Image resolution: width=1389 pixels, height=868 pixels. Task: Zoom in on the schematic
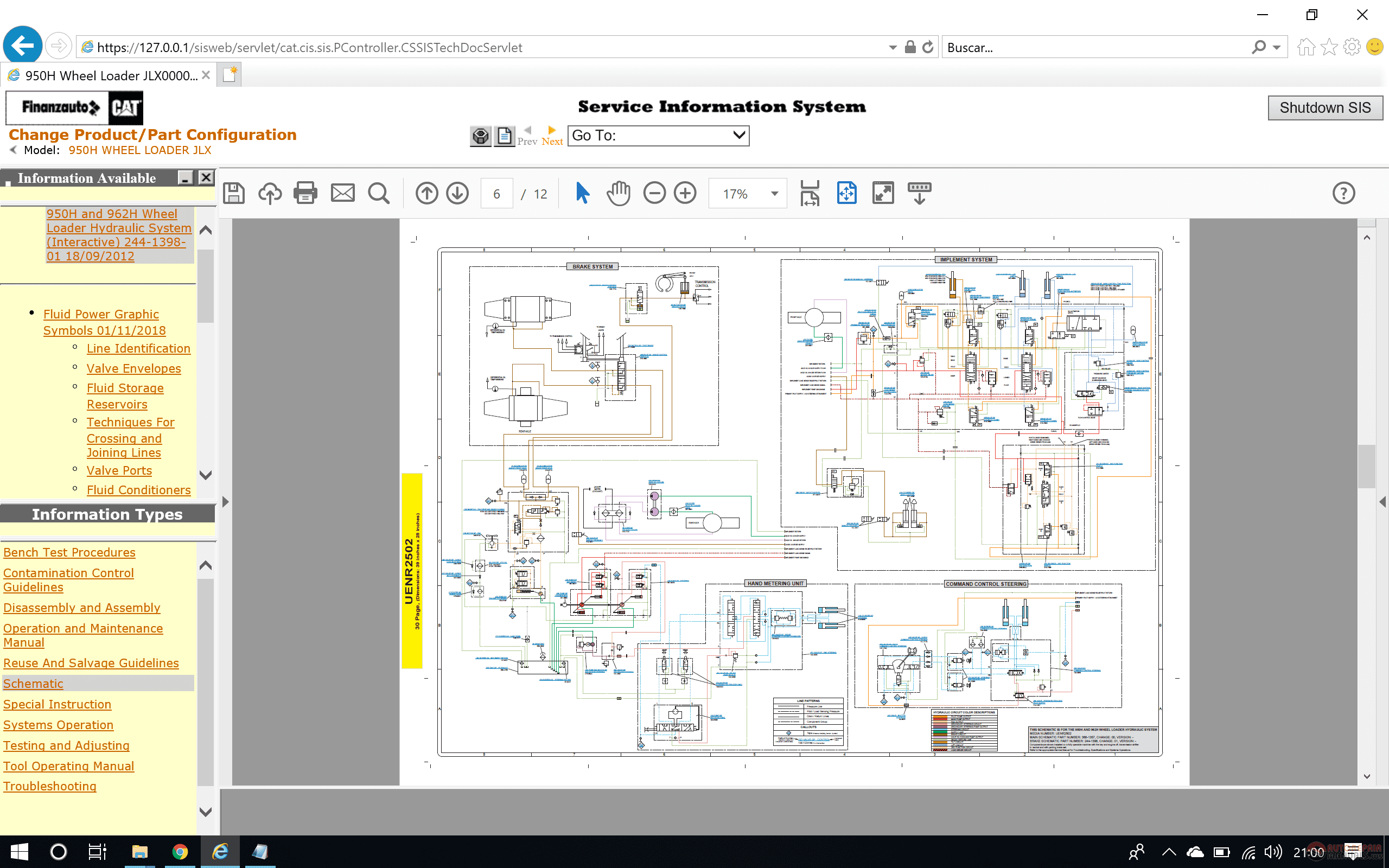click(685, 193)
